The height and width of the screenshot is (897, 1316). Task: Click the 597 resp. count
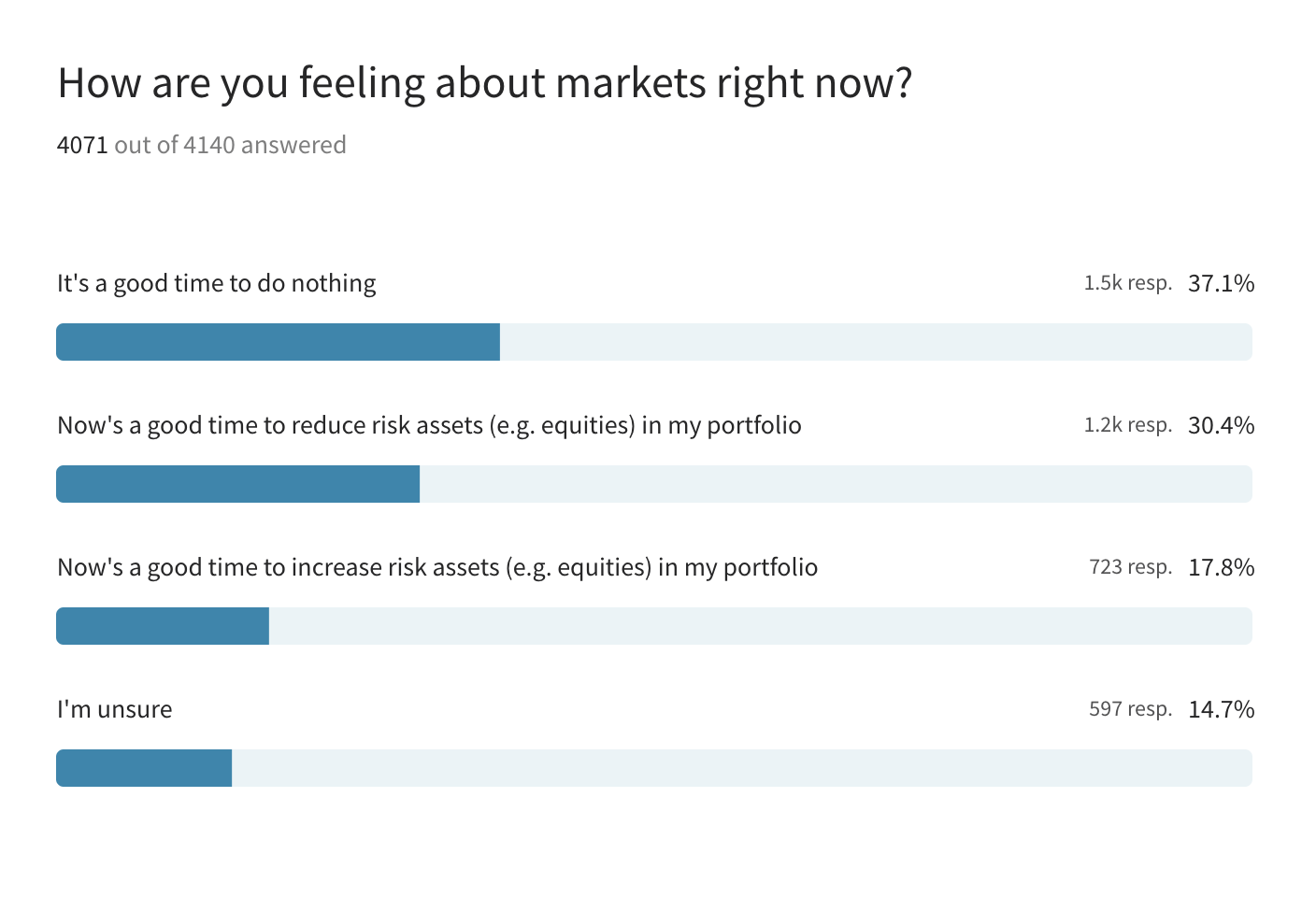pyautogui.click(x=1130, y=709)
